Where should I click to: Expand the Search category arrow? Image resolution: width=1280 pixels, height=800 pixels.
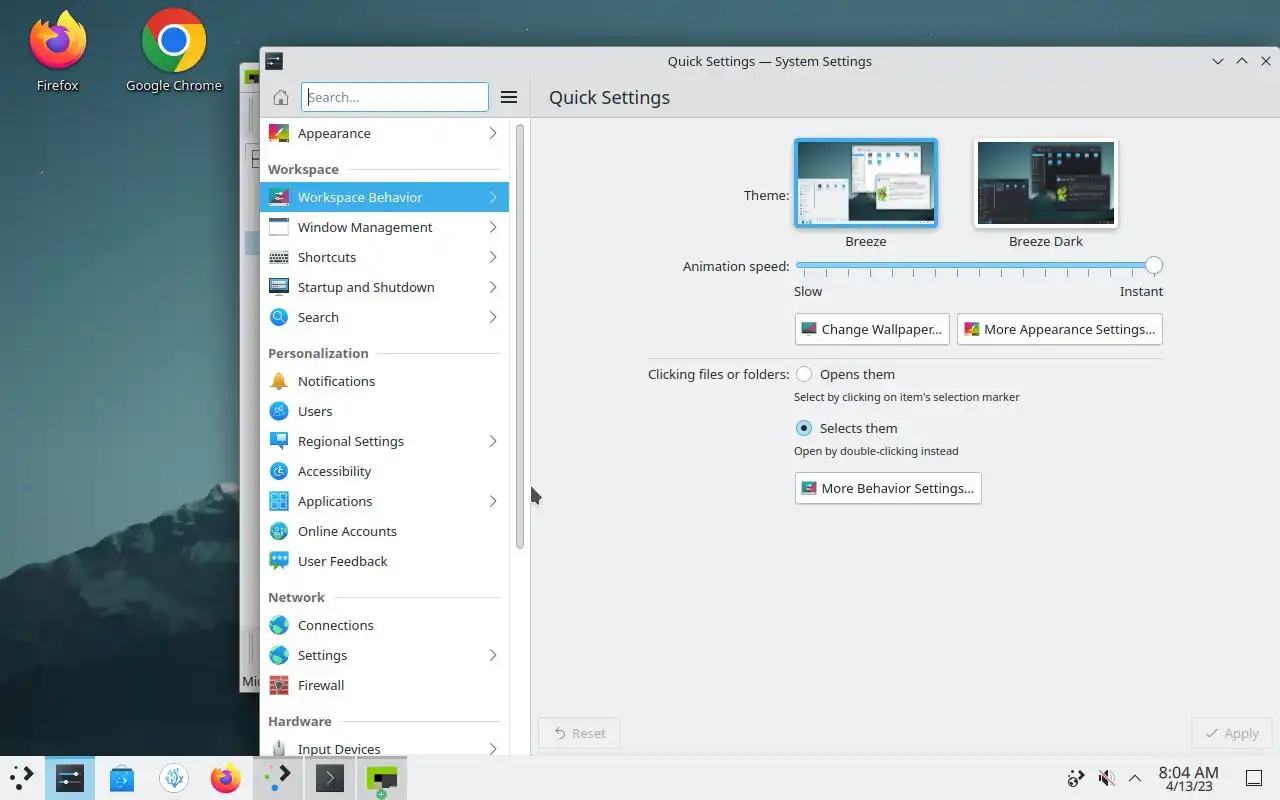(493, 317)
